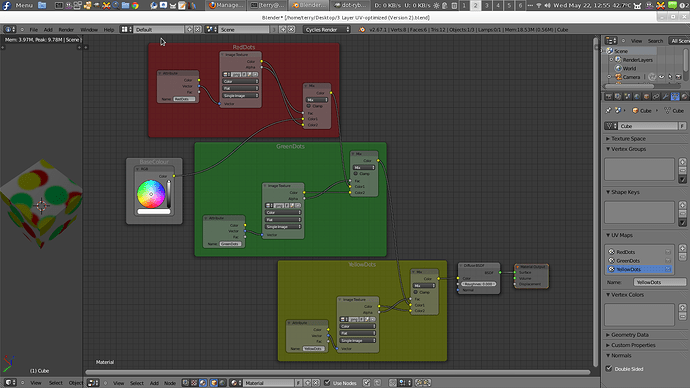This screenshot has width=690, height=388.
Task: Open the Modifiers wrench tab icon
Action: [666, 96]
